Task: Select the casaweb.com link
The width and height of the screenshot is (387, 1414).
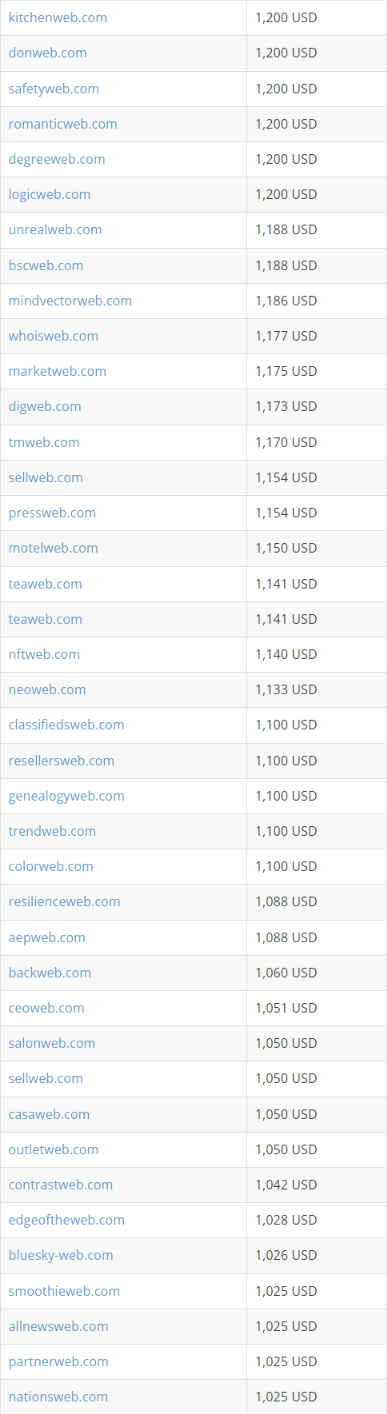Action: 49,1114
